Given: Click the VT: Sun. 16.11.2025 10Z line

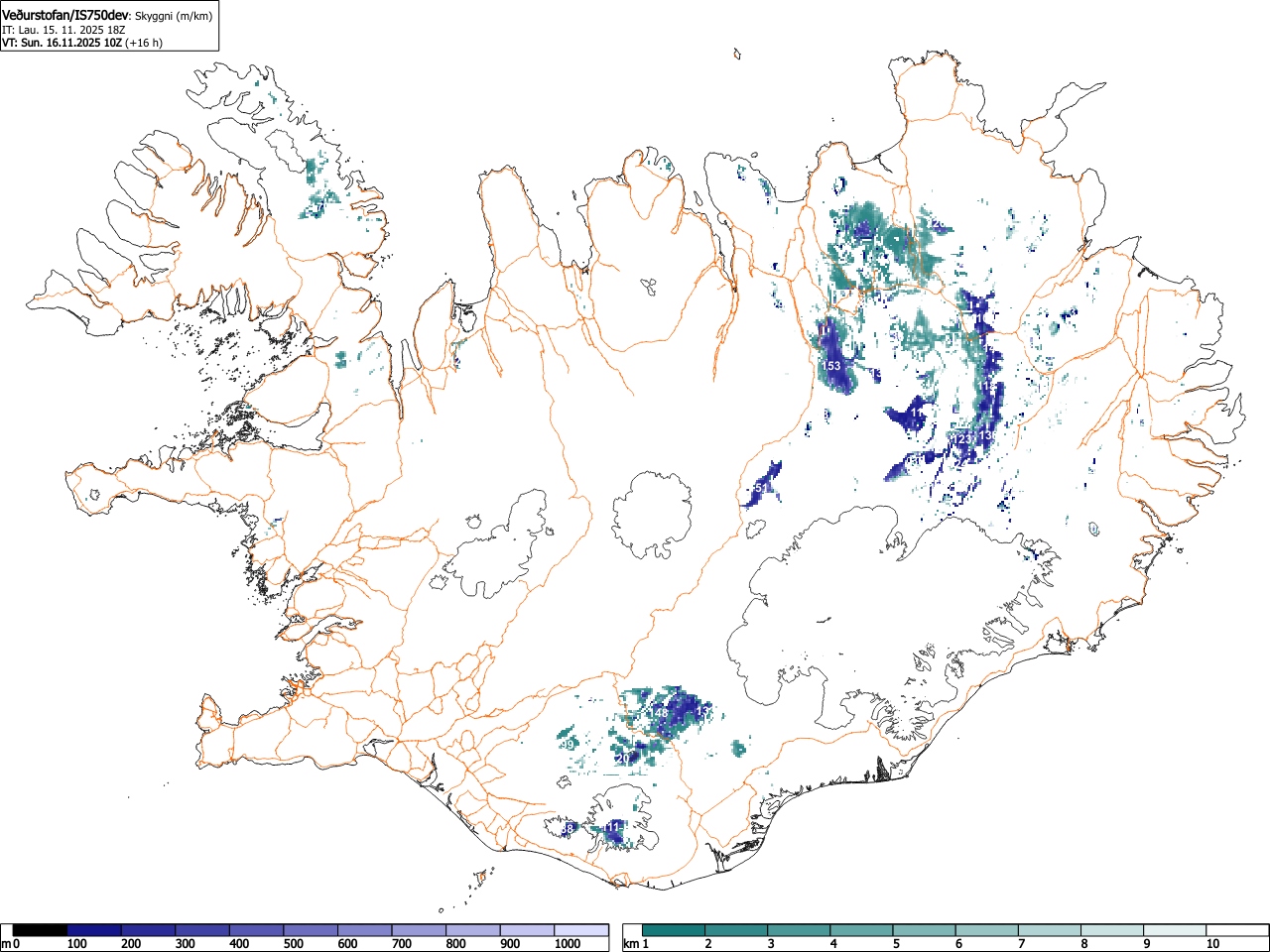Looking at the screenshot, I should coord(63,43).
